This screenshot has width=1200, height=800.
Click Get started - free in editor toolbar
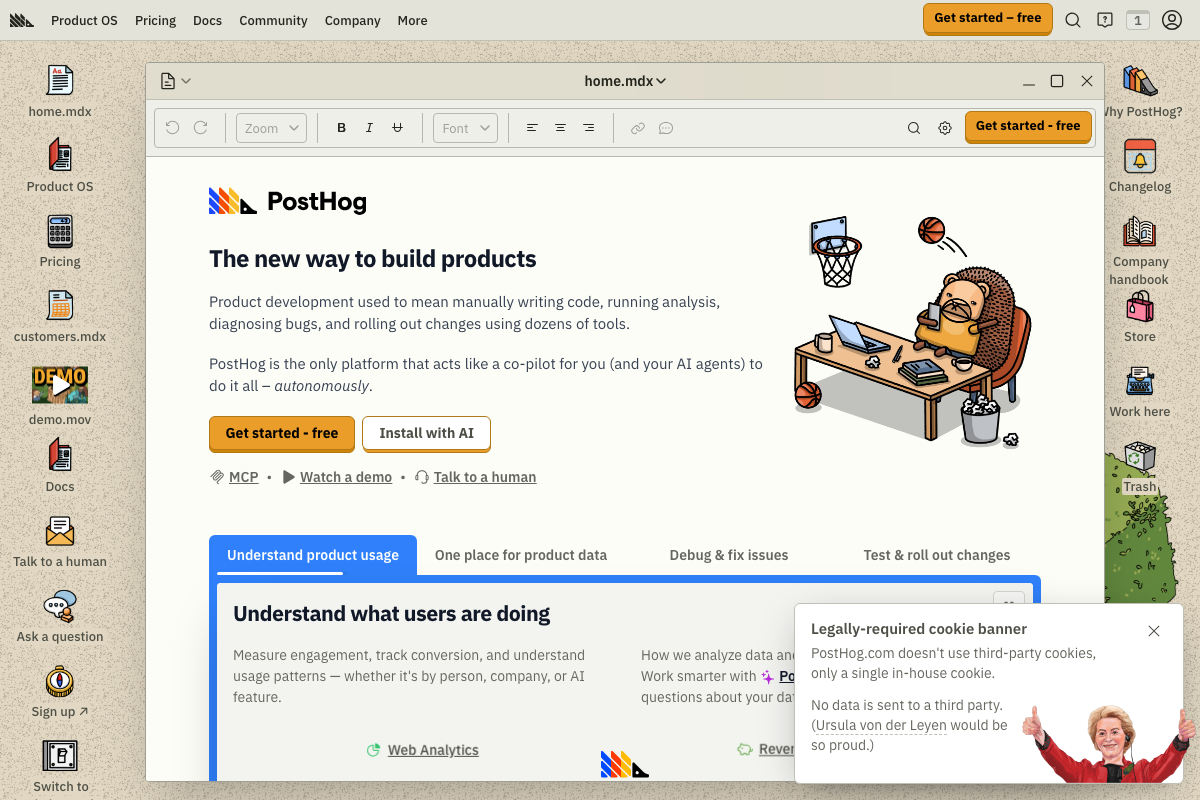(1028, 127)
